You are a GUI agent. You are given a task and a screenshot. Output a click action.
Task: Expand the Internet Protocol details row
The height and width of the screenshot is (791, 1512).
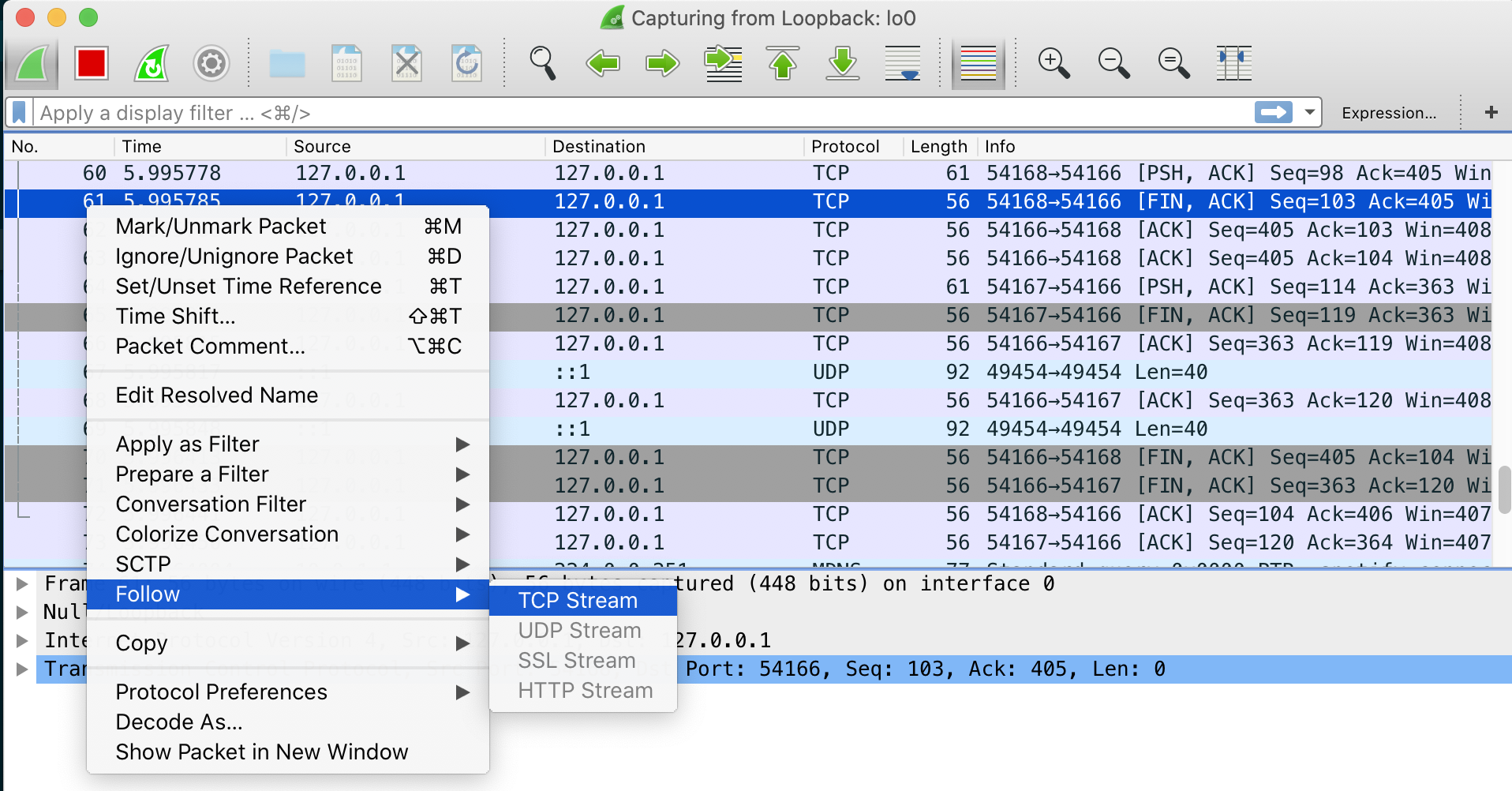point(22,640)
